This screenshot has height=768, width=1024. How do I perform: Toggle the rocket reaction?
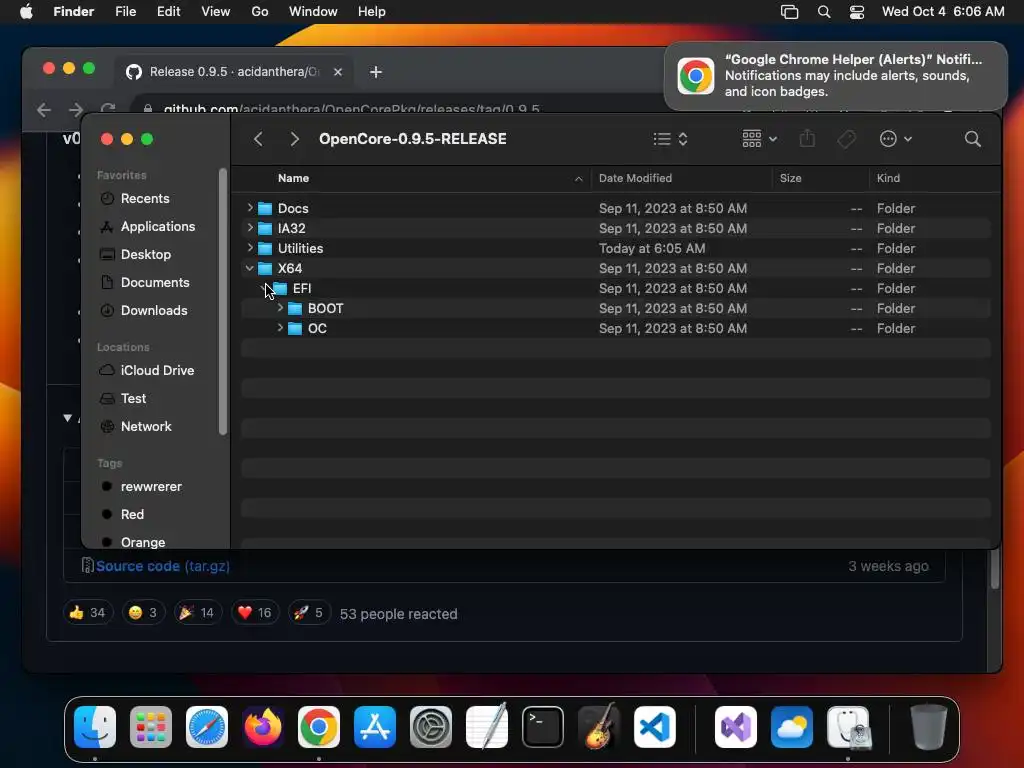[x=310, y=613]
